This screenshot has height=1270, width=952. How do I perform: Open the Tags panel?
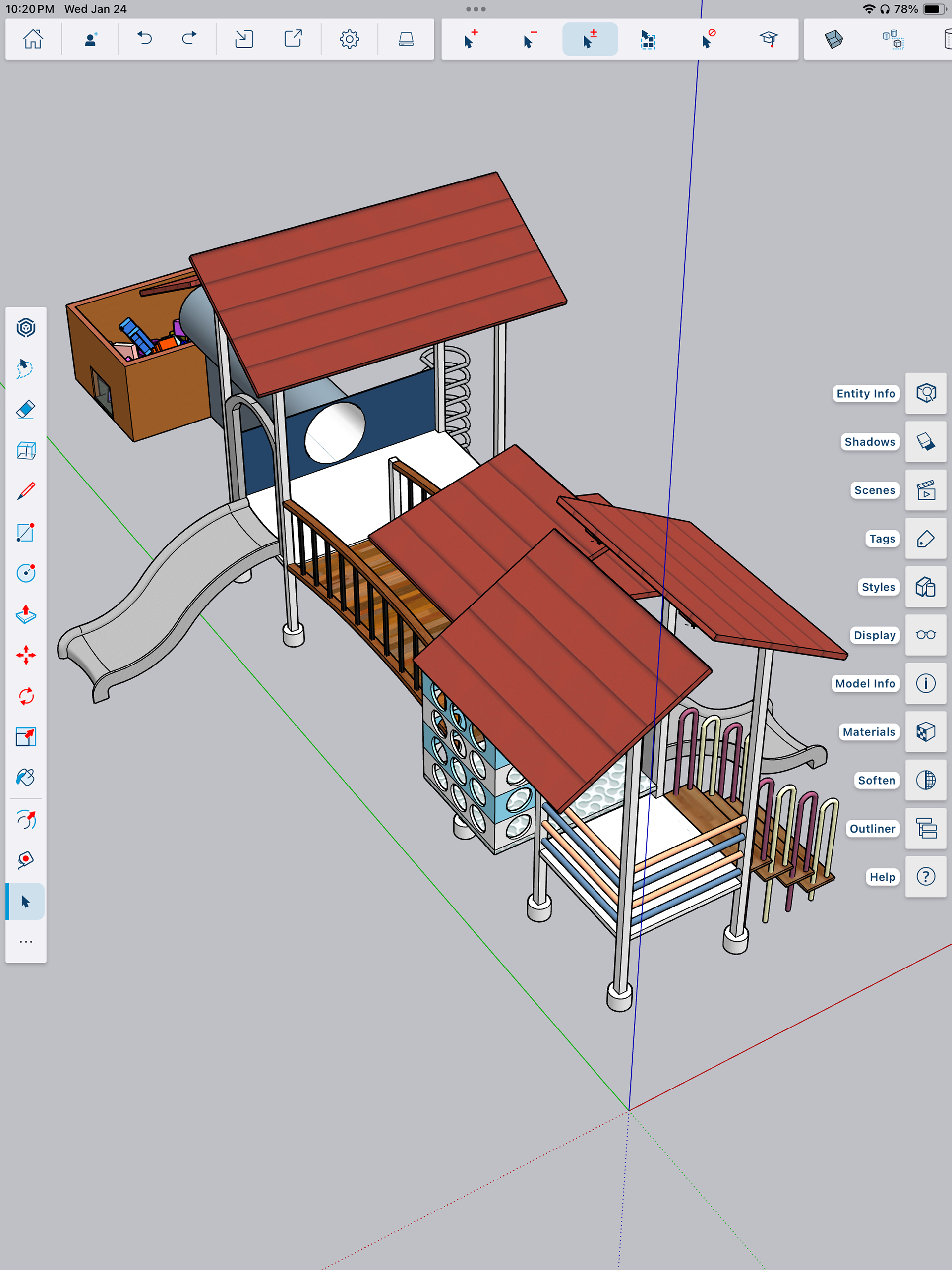point(925,539)
